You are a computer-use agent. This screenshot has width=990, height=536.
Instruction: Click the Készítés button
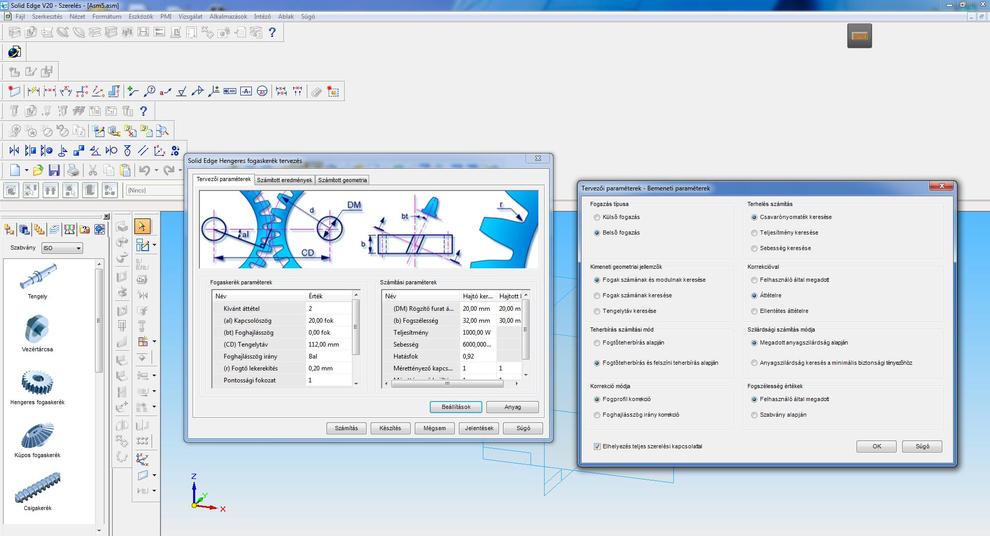coord(390,428)
